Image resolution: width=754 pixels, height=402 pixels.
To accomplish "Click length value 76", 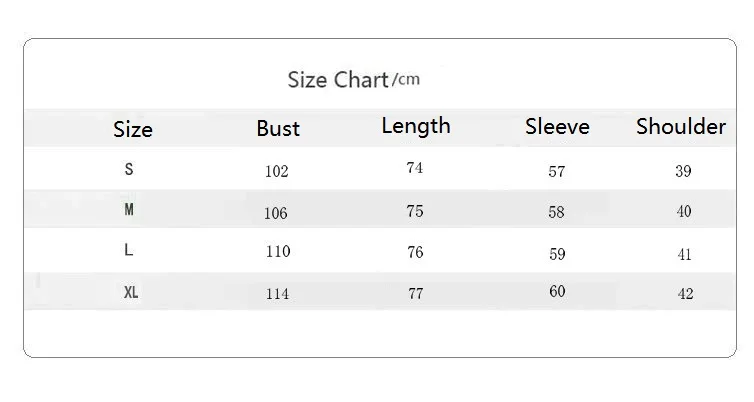I will pyautogui.click(x=415, y=252).
